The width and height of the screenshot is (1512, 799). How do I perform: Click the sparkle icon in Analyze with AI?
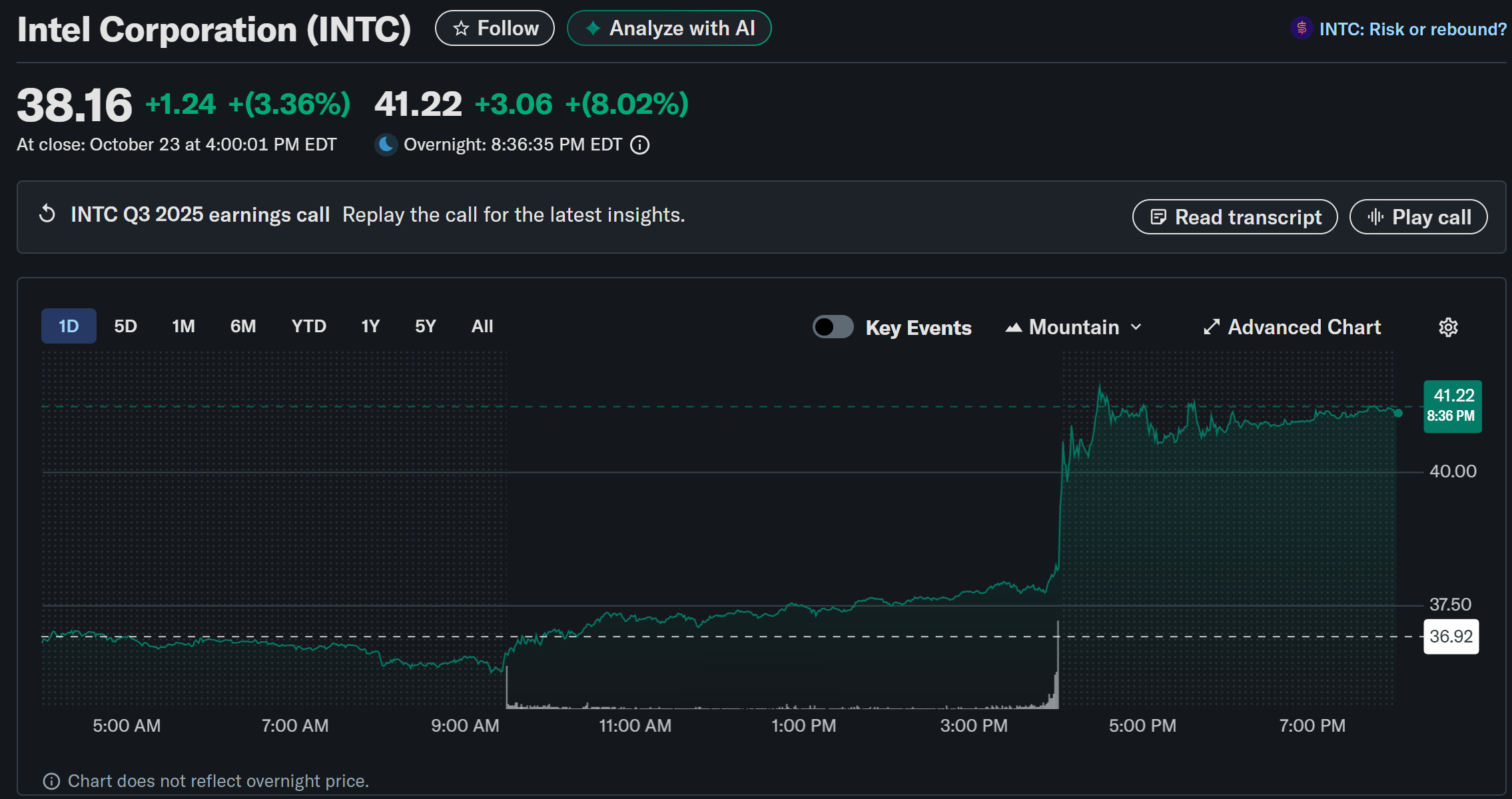click(x=592, y=29)
